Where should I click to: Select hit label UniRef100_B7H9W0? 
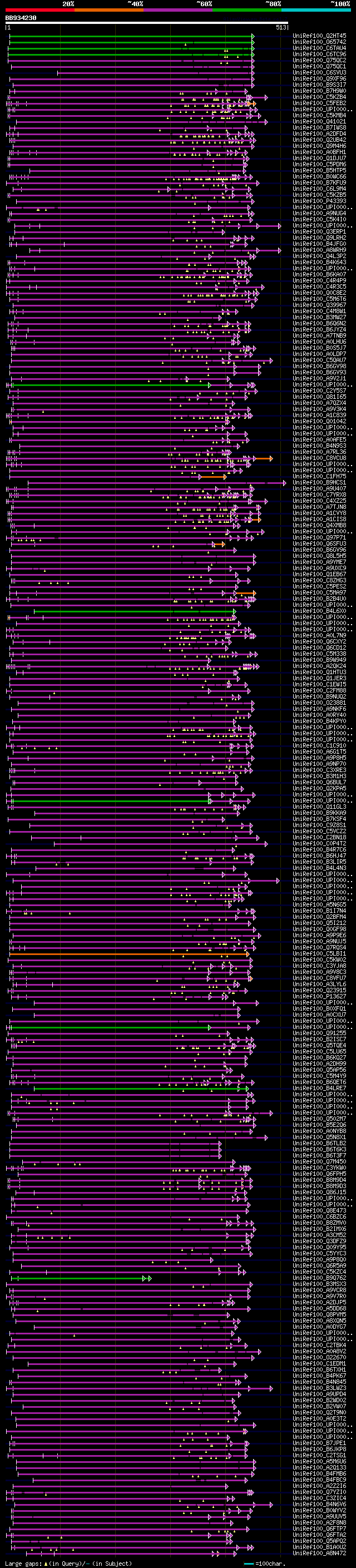click(x=319, y=91)
